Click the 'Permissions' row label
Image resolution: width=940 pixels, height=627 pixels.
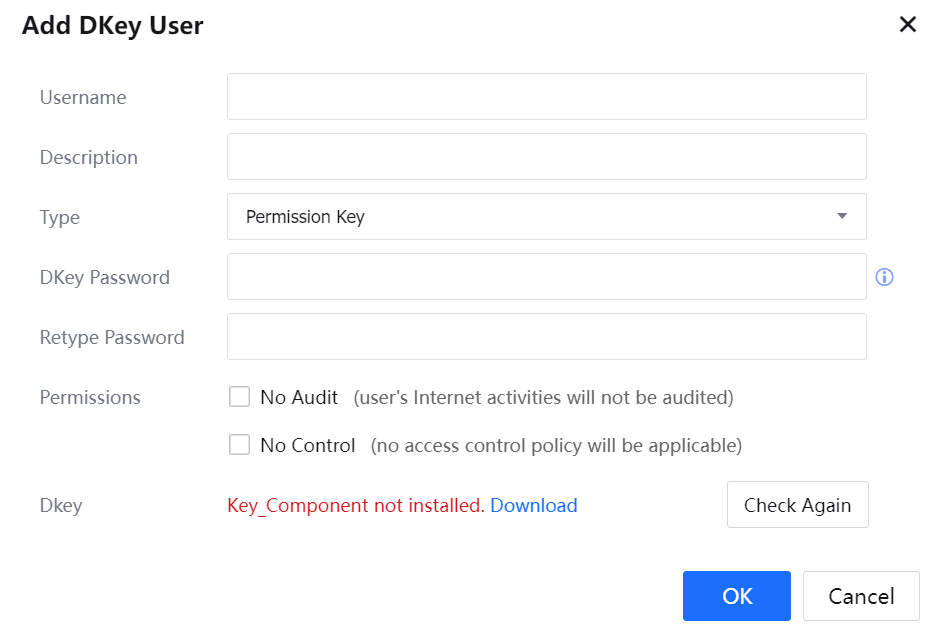pos(90,397)
